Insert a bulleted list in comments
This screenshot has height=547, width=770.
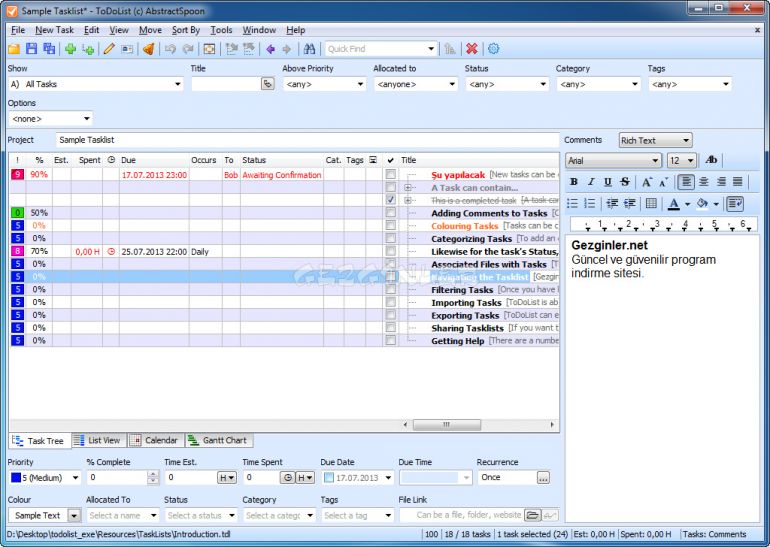tap(573, 203)
